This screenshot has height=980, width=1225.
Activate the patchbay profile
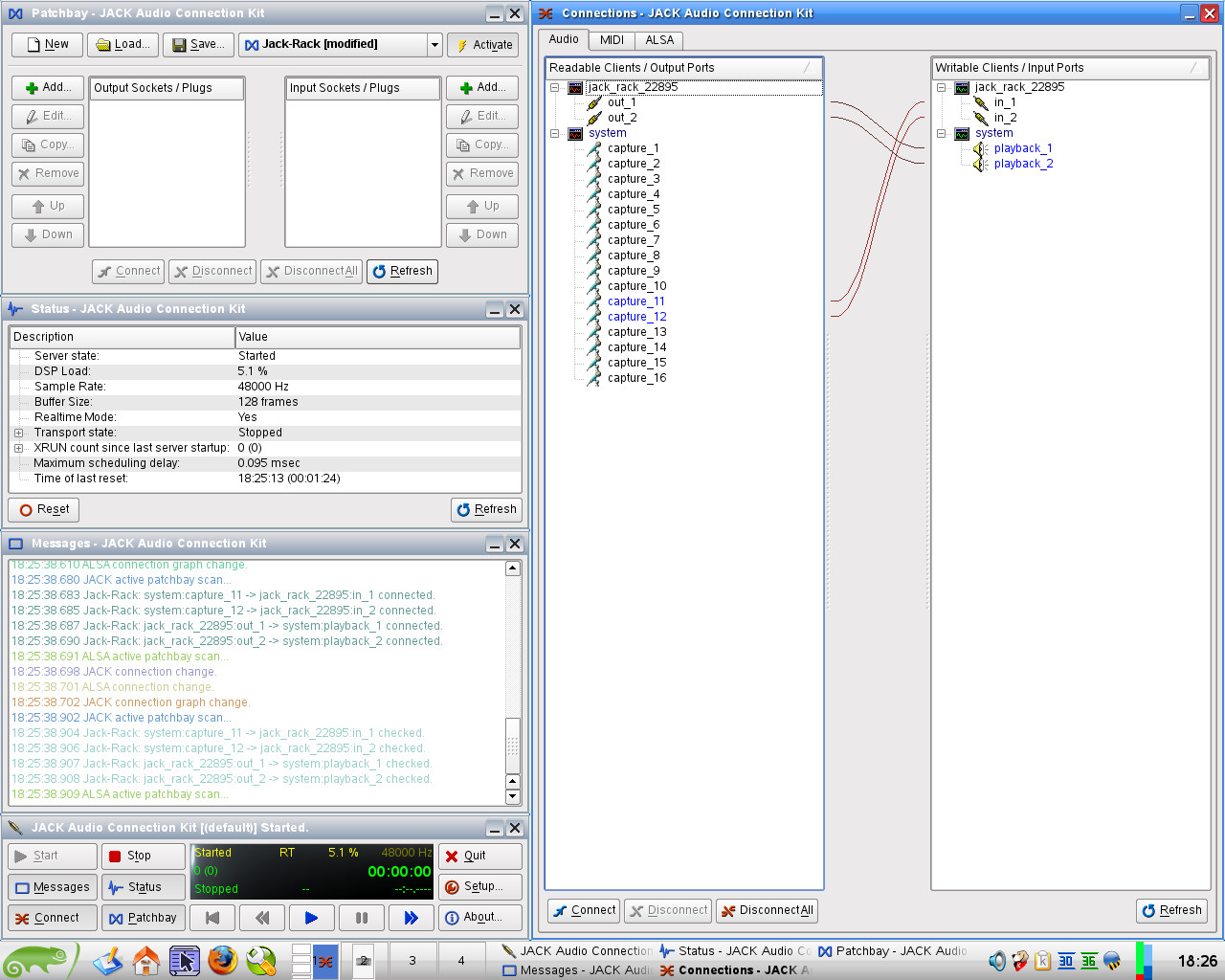coord(483,44)
